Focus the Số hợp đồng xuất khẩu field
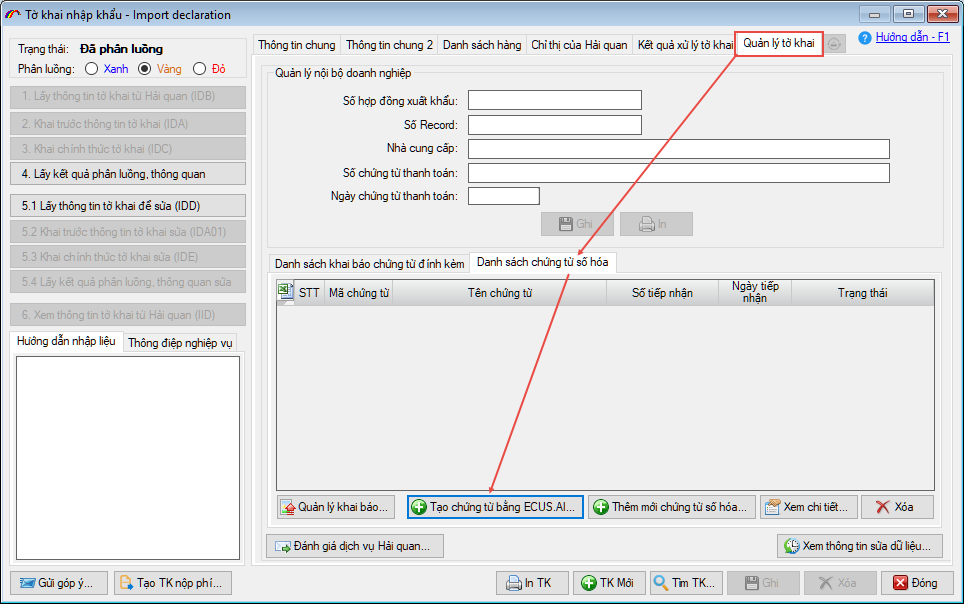The height and width of the screenshot is (604, 964). 555,100
